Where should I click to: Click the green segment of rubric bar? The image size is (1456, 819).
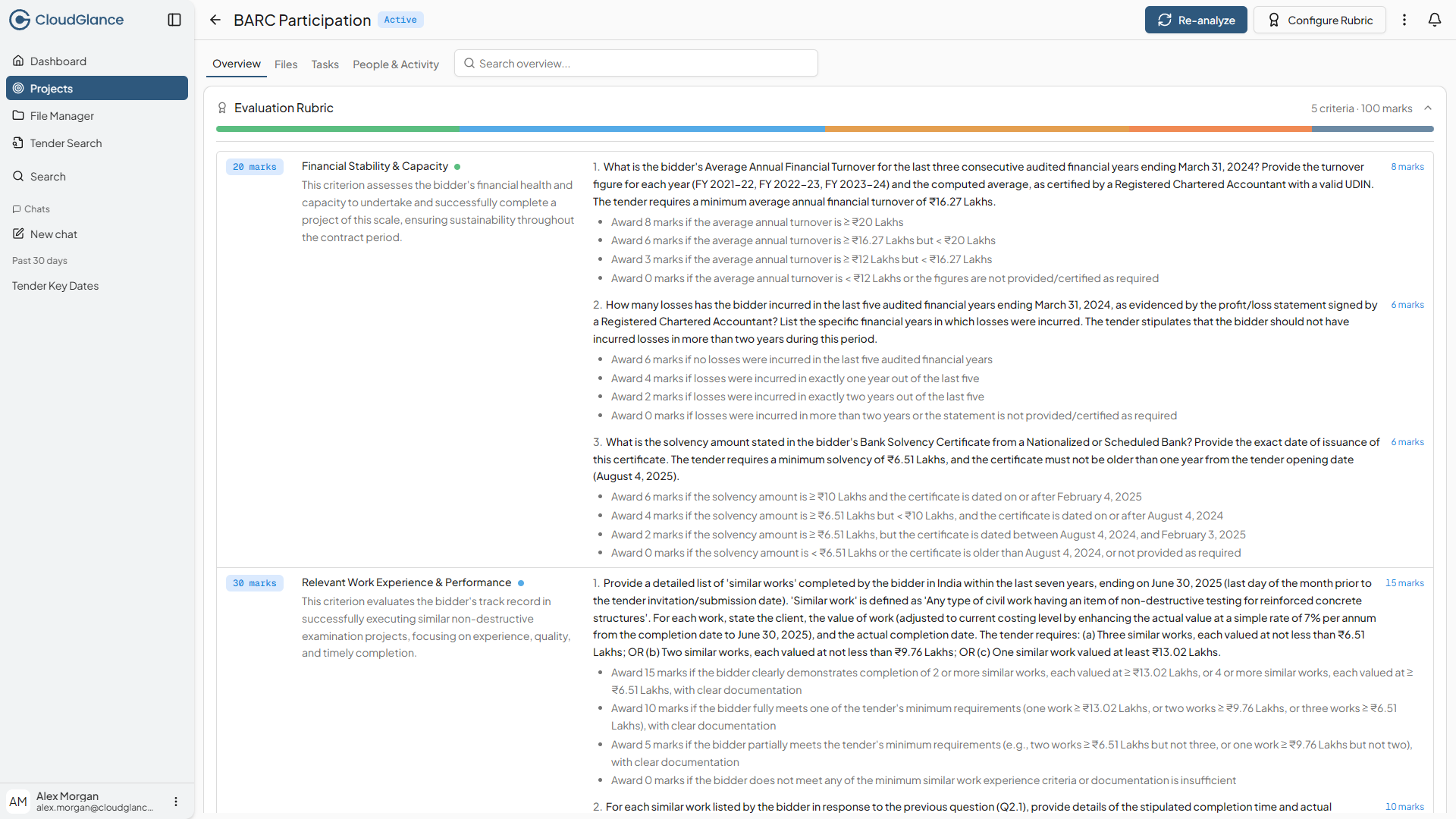(337, 129)
